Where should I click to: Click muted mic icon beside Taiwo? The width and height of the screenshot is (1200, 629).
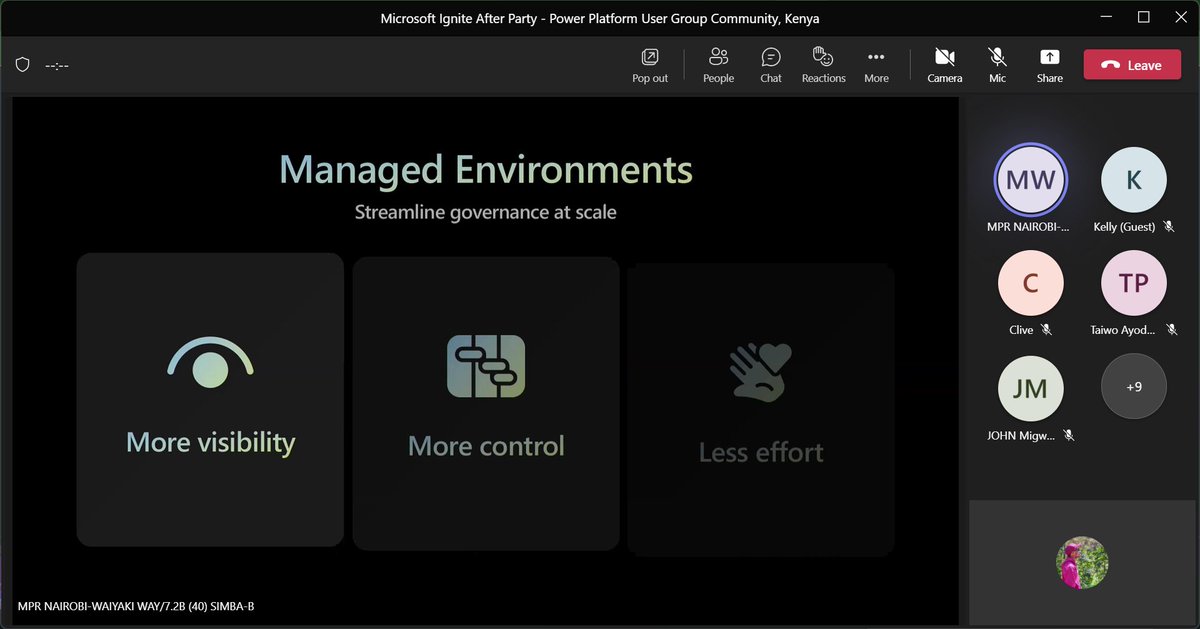pyautogui.click(x=1173, y=330)
